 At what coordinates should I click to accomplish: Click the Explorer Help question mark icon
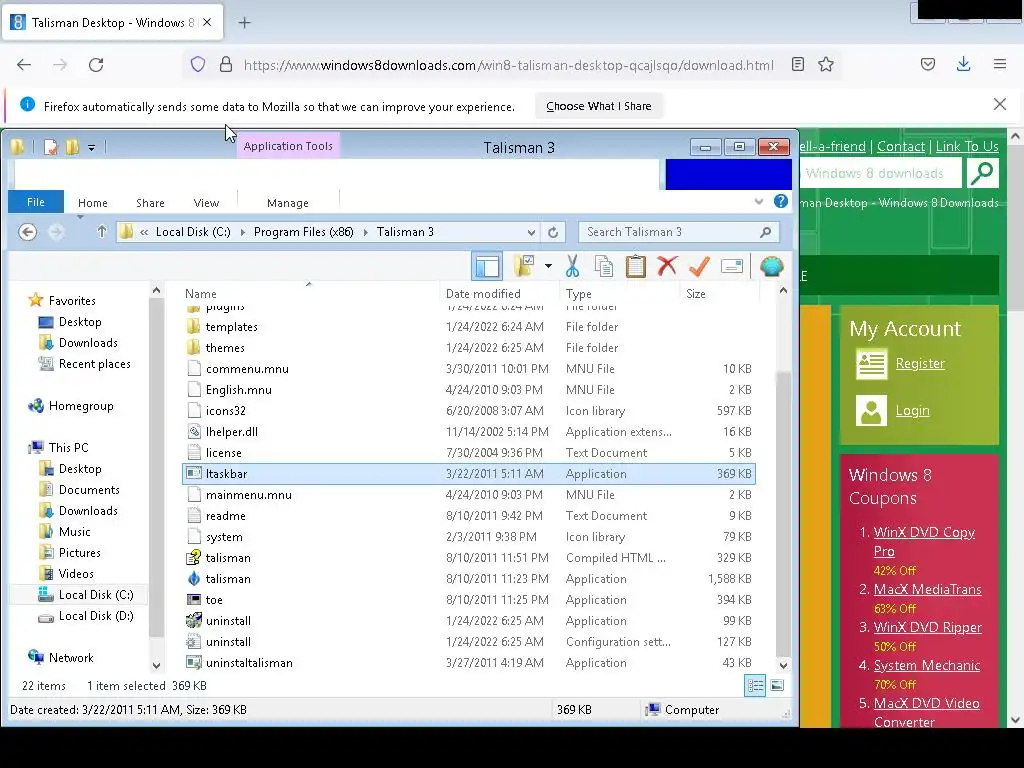pyautogui.click(x=780, y=201)
